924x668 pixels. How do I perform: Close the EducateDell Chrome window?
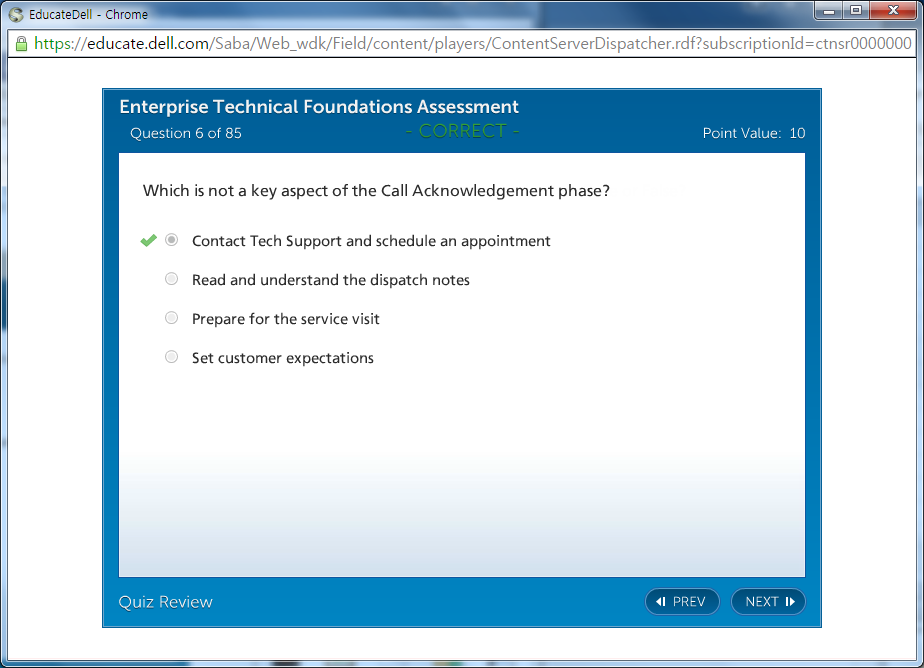point(892,11)
